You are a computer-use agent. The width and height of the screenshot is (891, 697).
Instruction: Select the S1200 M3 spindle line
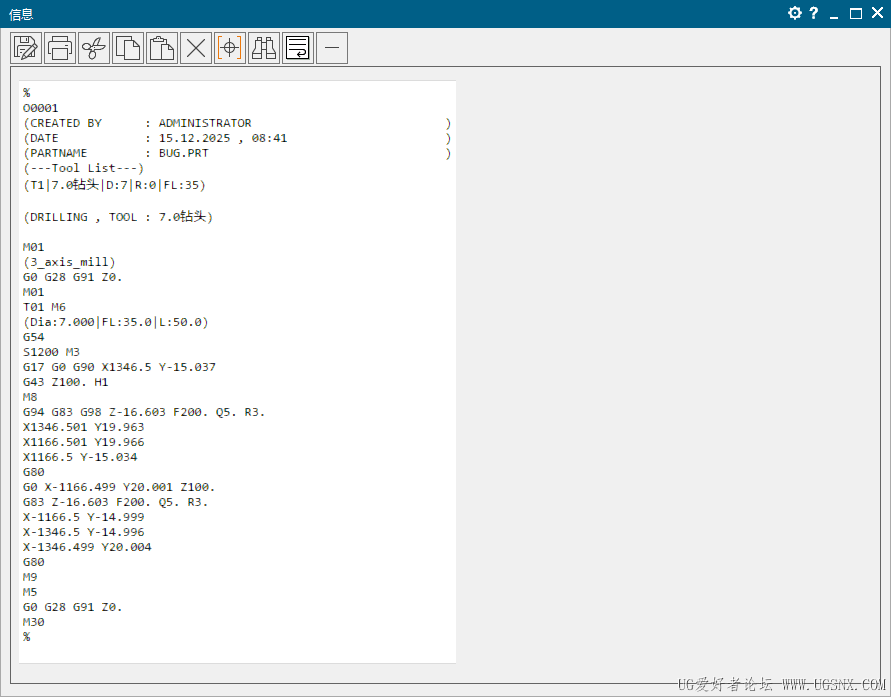click(x=51, y=352)
